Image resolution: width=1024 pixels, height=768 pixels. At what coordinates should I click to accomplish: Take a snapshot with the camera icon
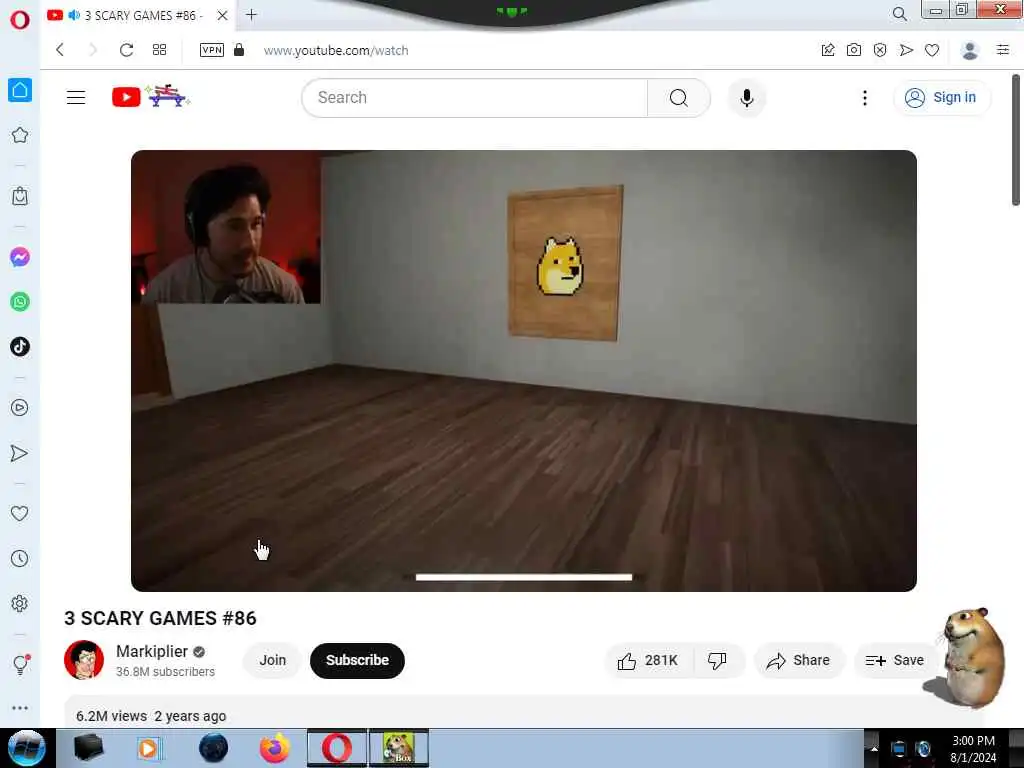[x=854, y=50]
